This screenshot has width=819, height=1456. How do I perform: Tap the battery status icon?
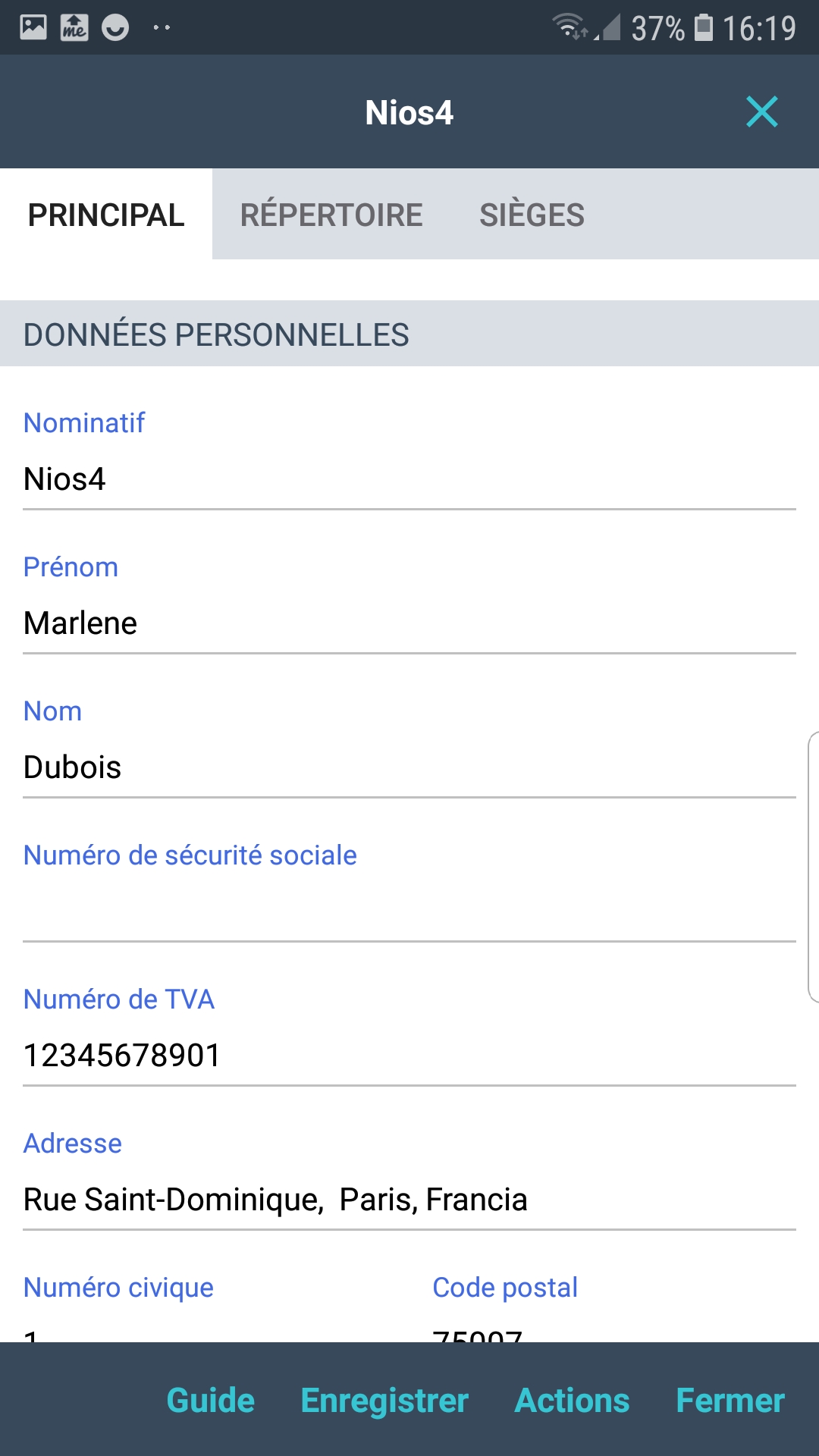704,27
